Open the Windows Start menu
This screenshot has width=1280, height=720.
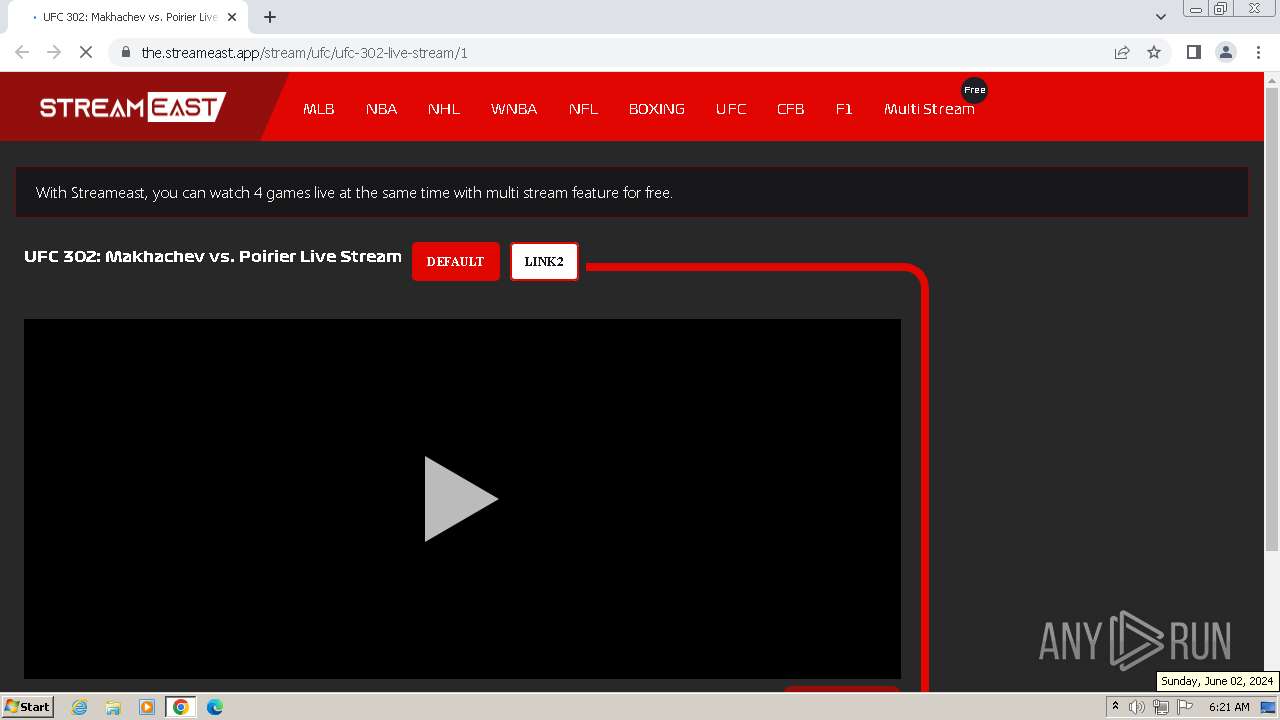[27, 706]
